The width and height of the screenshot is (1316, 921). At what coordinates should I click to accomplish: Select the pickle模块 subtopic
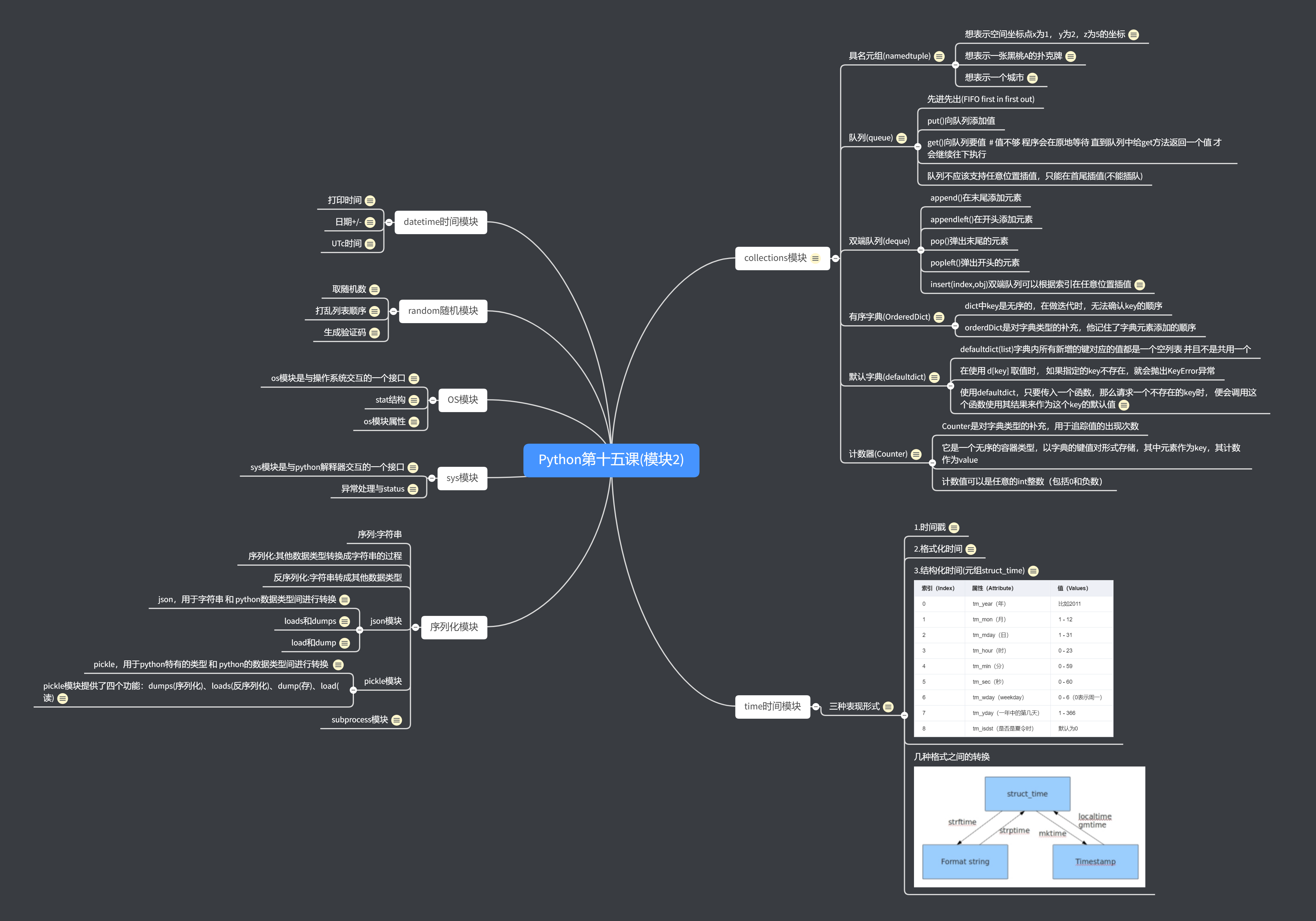click(383, 681)
